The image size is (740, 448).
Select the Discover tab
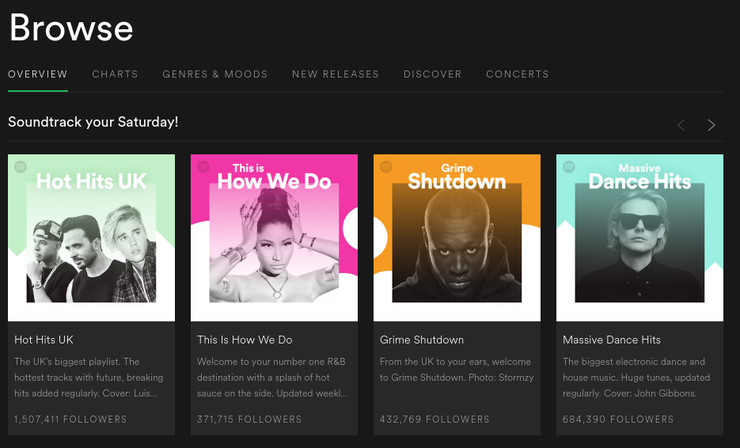click(432, 74)
